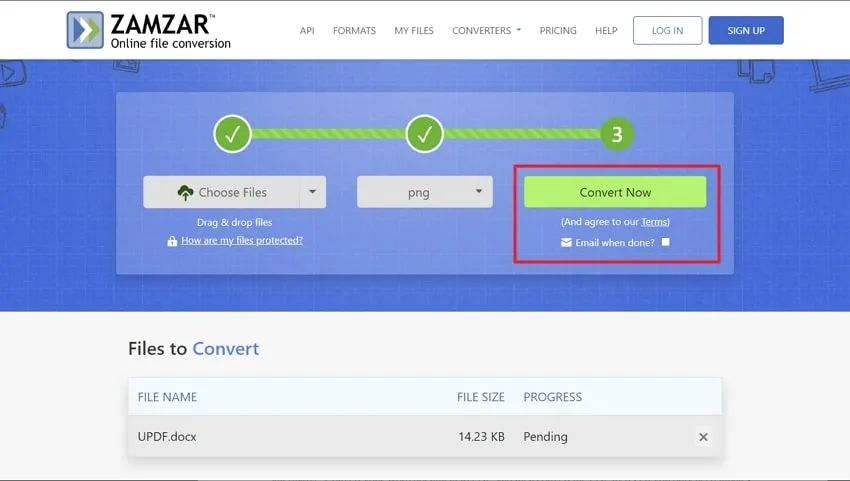Click the step two checkmark circle

point(424,134)
